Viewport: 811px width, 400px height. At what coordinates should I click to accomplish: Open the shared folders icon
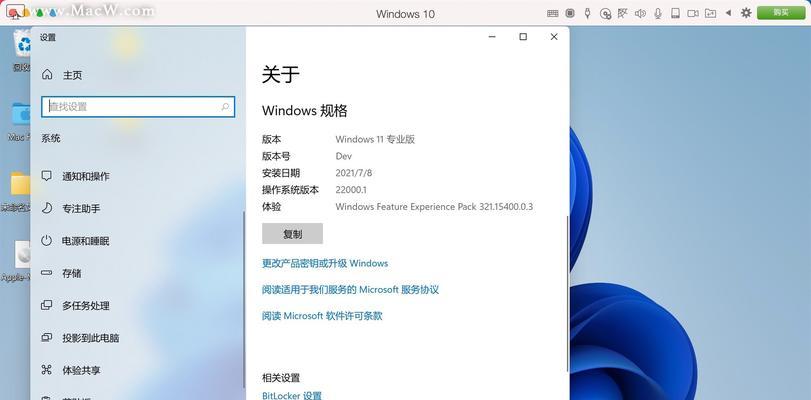coord(711,13)
